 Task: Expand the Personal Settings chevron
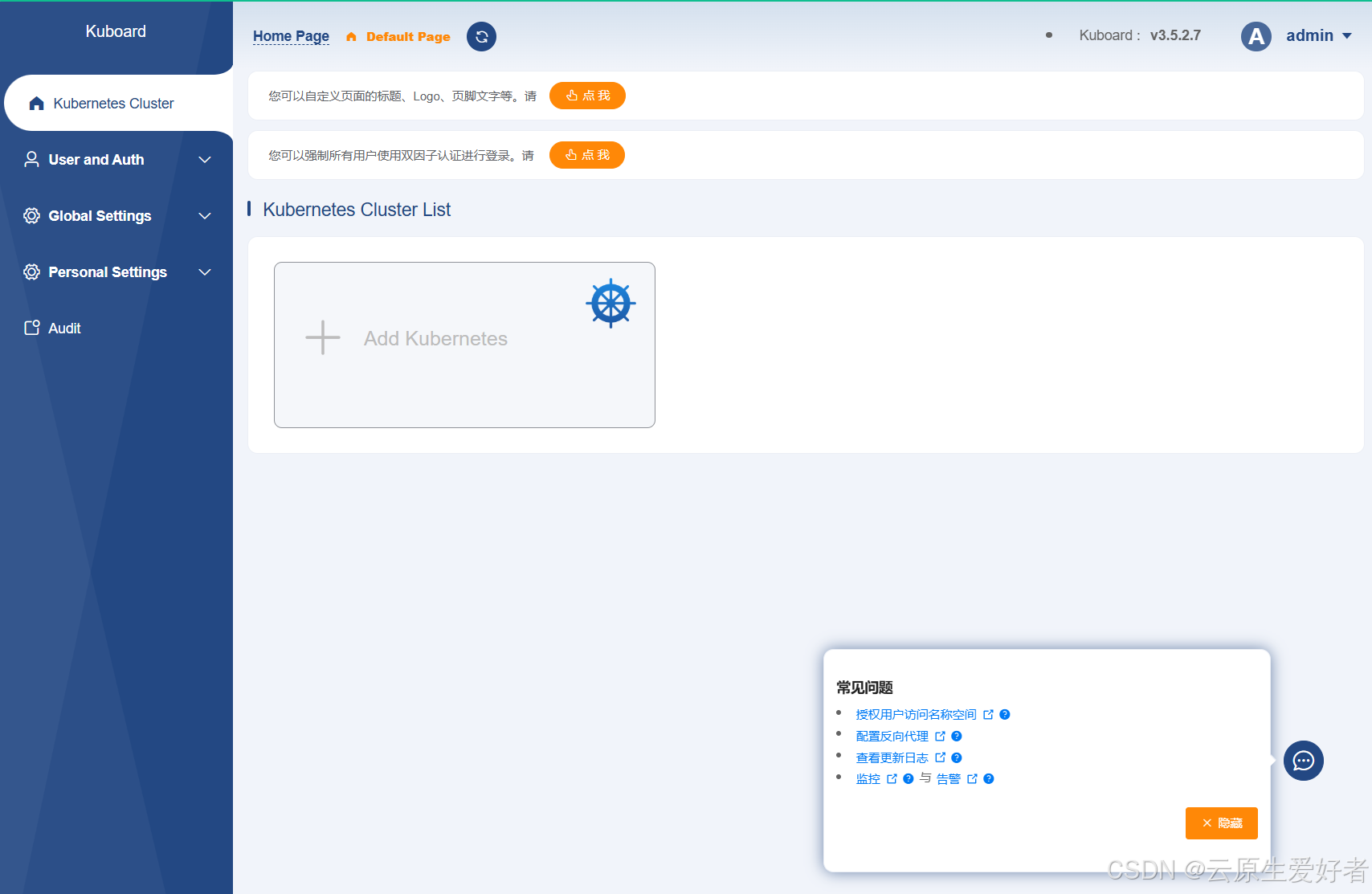(205, 272)
